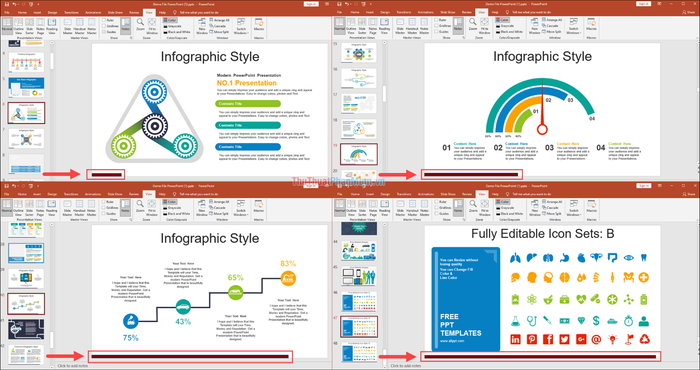Click 'Click to add notes' in bottom-right window
The image size is (700, 370).
(x=405, y=366)
